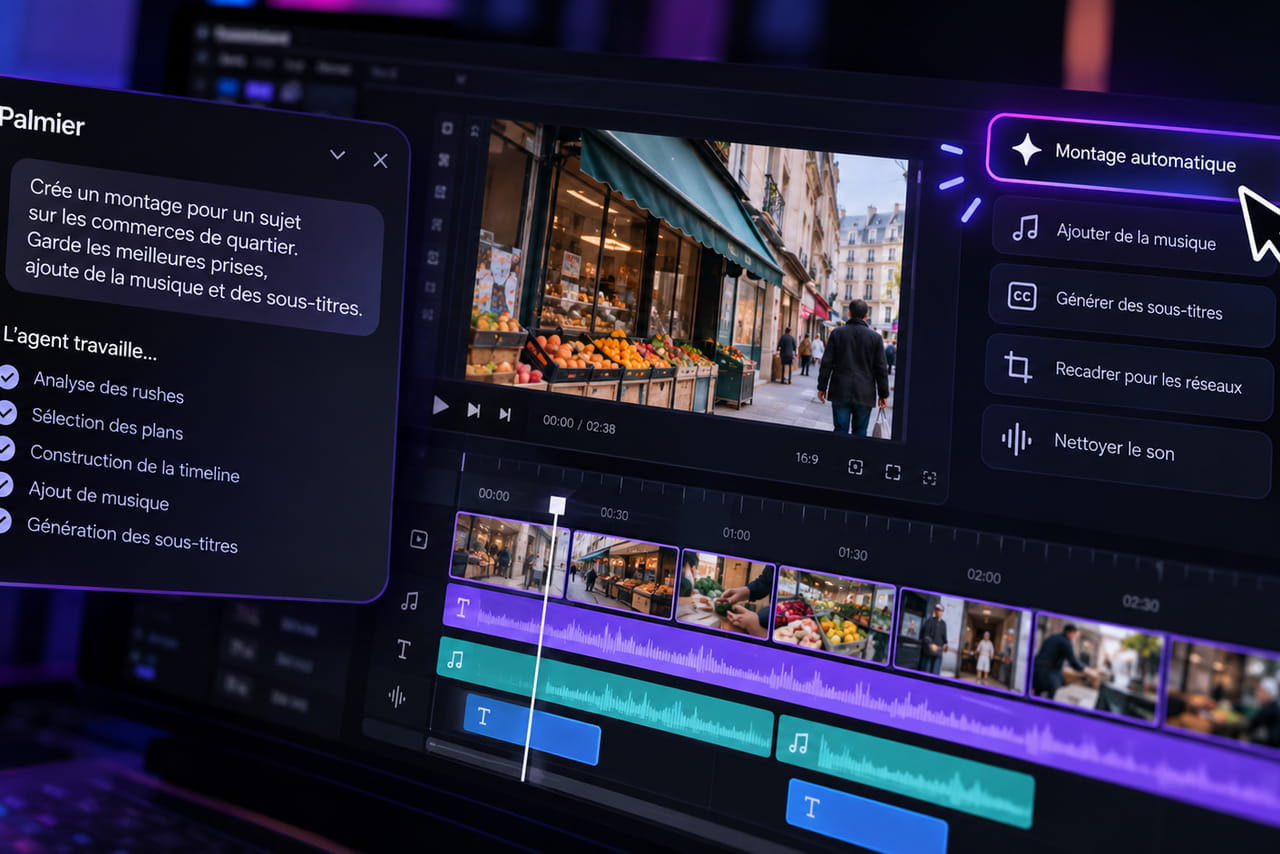
Task: Click the Play button under the preview
Action: (440, 406)
